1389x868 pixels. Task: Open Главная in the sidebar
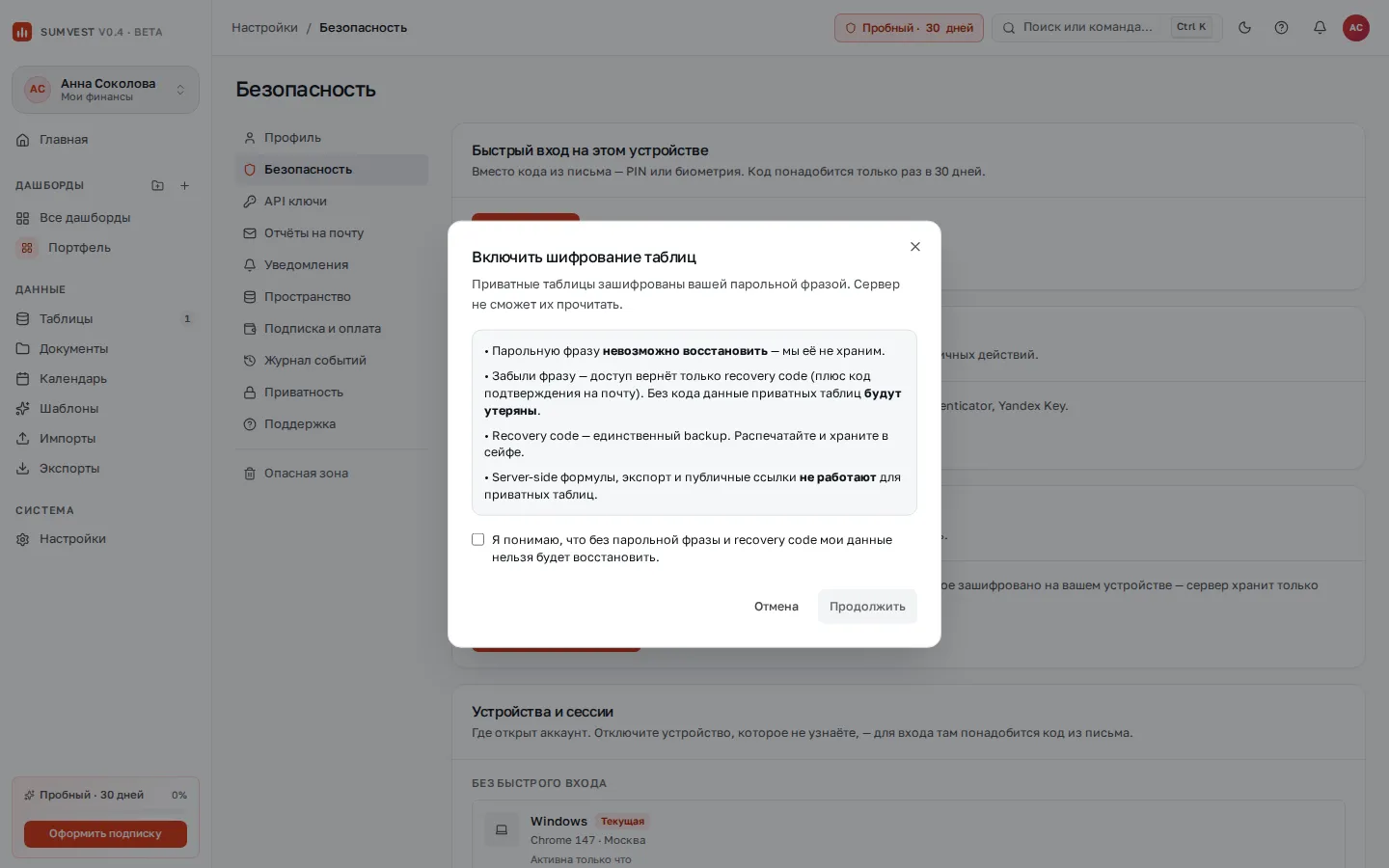click(x=105, y=140)
